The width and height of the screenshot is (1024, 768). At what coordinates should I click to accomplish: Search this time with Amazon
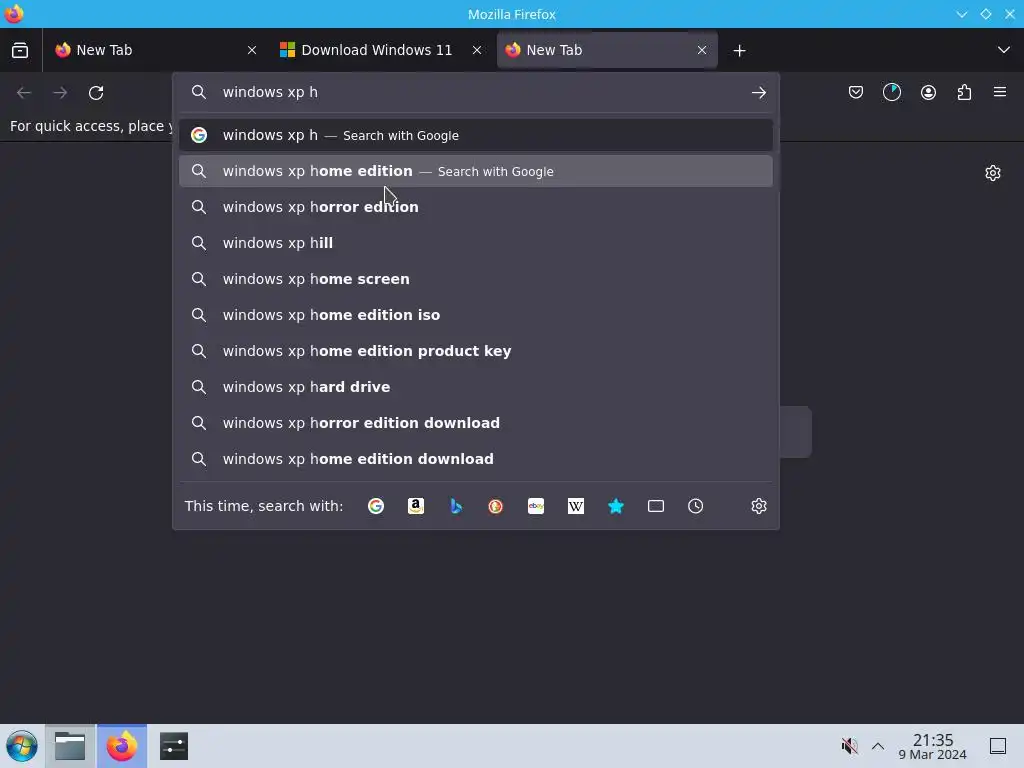(x=416, y=506)
